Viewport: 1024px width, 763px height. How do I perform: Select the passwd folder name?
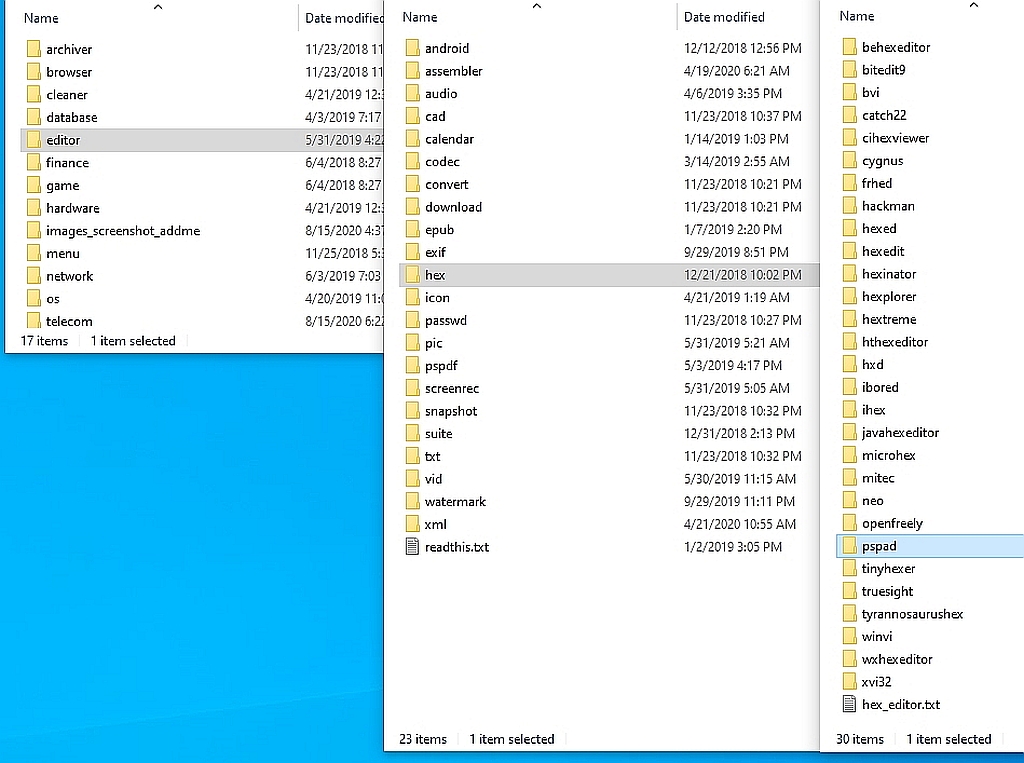coord(445,320)
